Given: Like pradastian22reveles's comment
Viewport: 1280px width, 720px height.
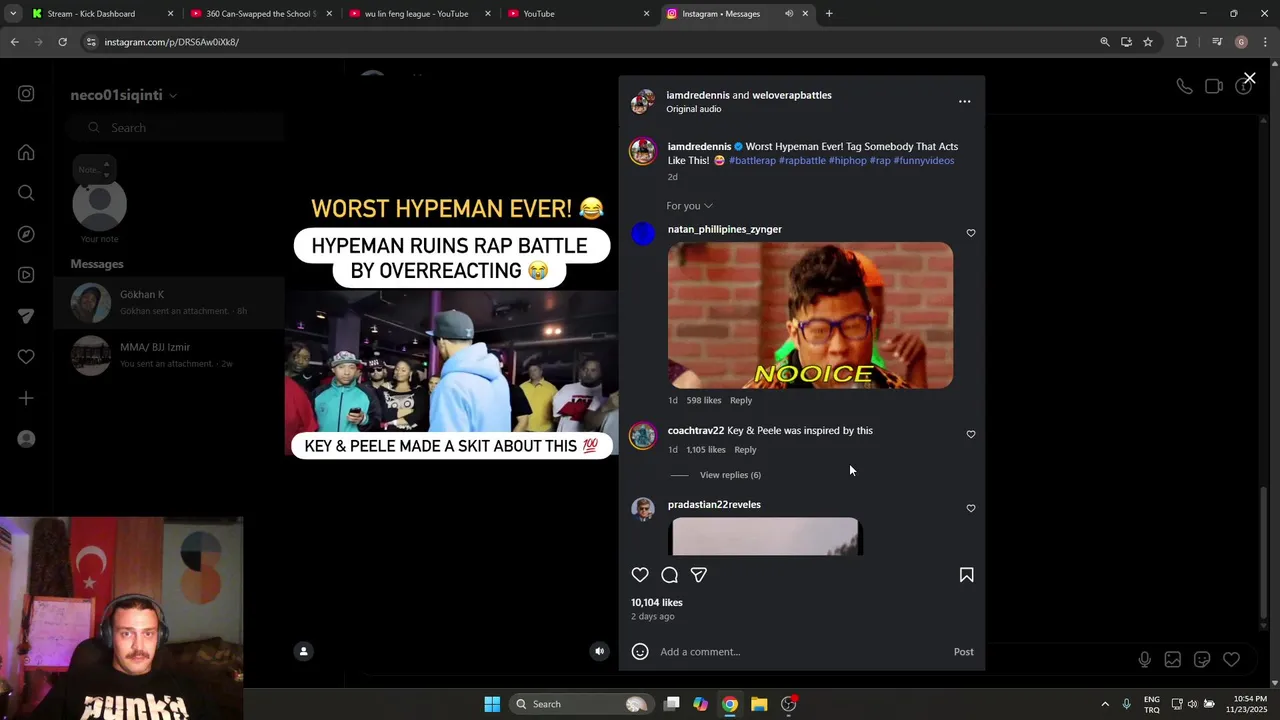Looking at the screenshot, I should tap(971, 508).
